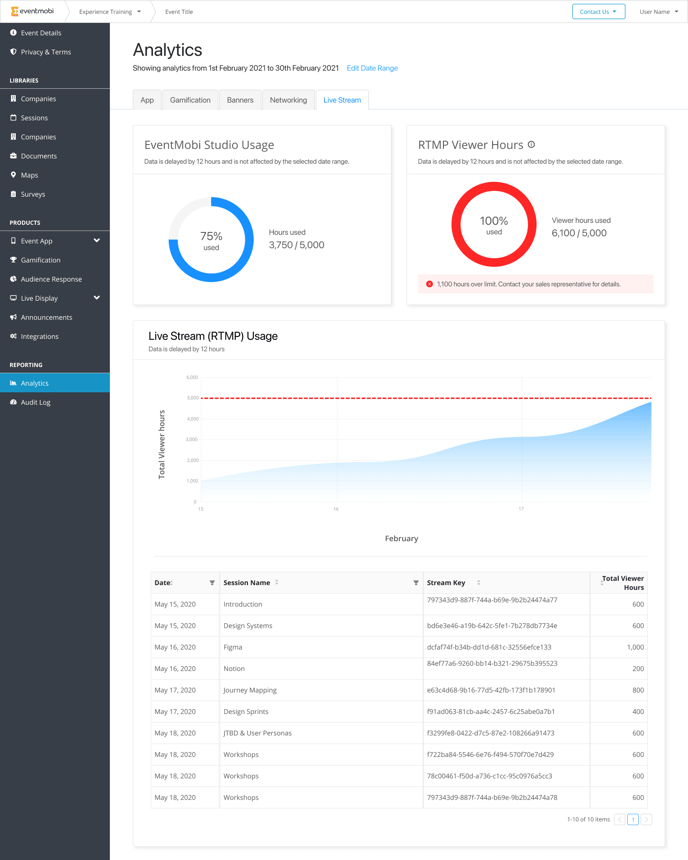Click the first Companies building icon
This screenshot has width=688, height=860.
(13, 99)
